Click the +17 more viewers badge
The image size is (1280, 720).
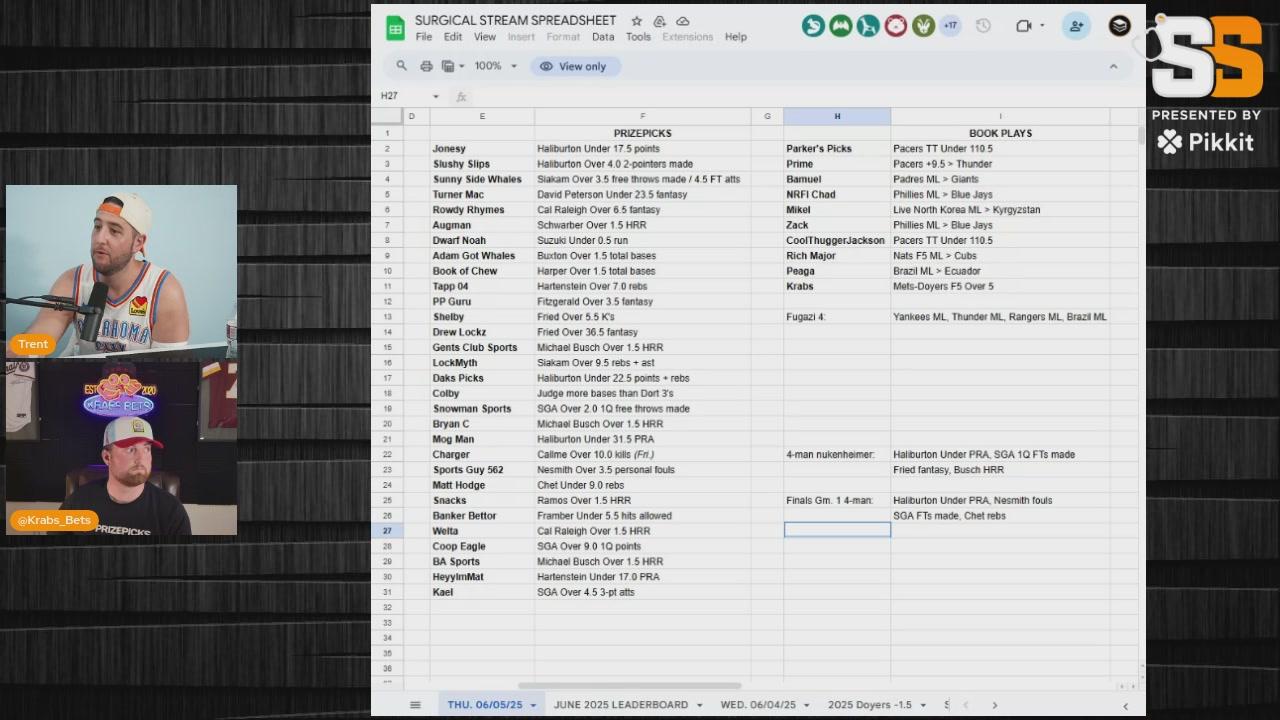click(x=950, y=26)
